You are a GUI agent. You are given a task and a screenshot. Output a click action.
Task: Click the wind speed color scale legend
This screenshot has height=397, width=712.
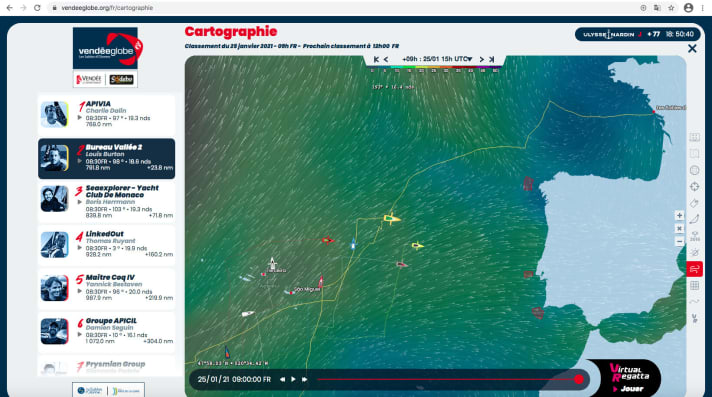[x=435, y=69]
